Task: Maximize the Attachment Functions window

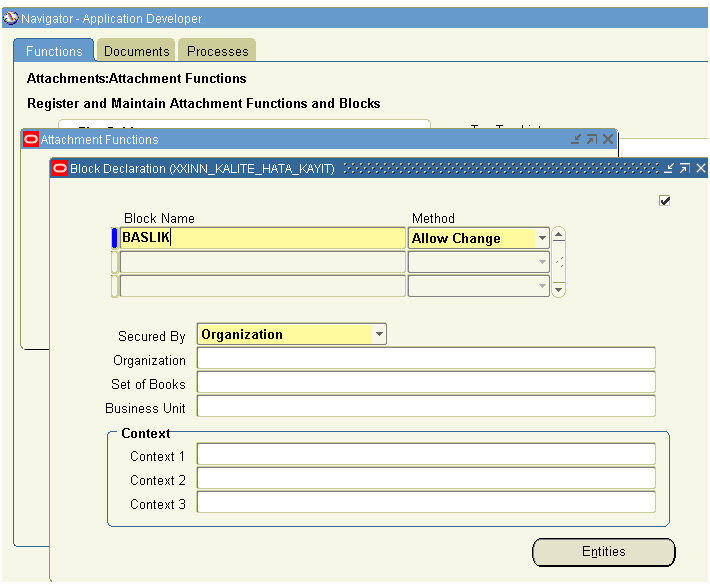Action: point(591,140)
